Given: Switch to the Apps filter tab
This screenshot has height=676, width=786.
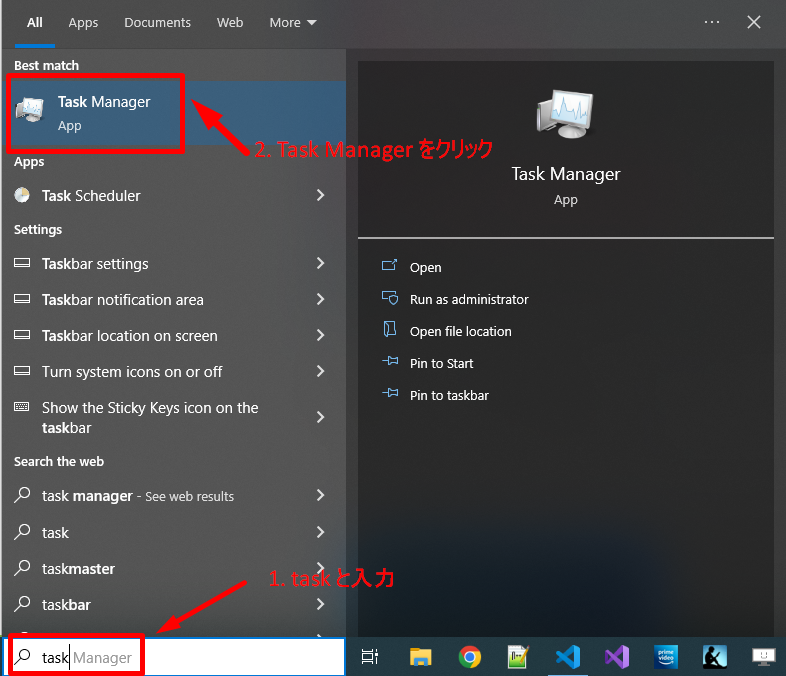Looking at the screenshot, I should click(83, 23).
